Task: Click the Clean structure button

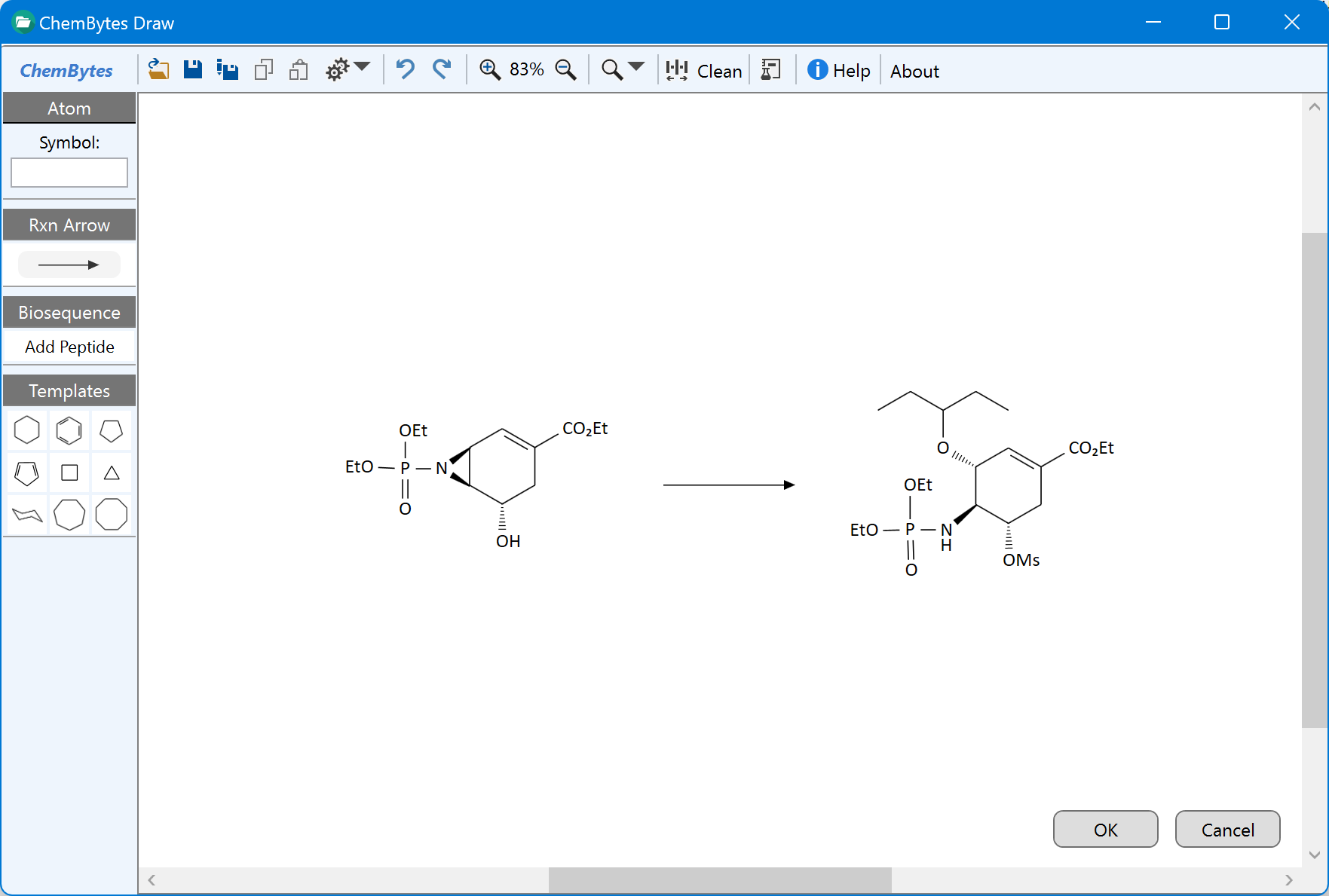Action: pos(704,71)
